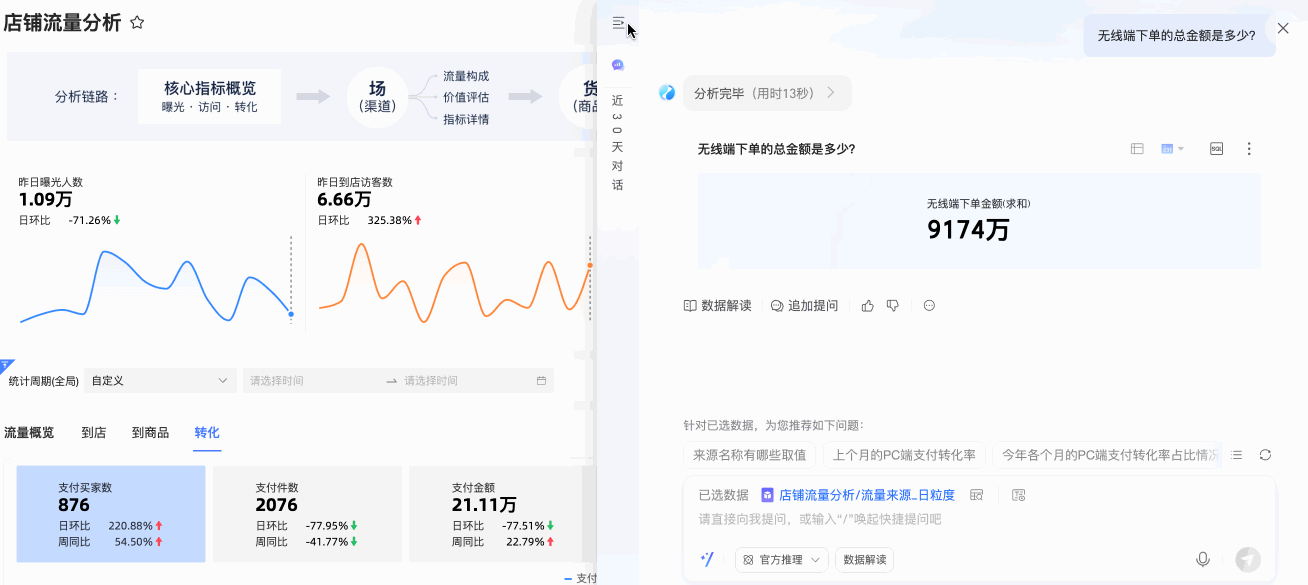Select the 转化 tab
1308x585 pixels.
pos(207,433)
